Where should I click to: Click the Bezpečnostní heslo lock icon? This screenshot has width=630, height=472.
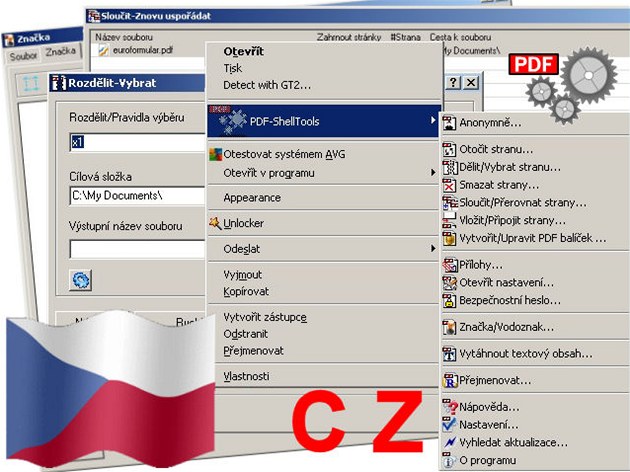[x=449, y=300]
